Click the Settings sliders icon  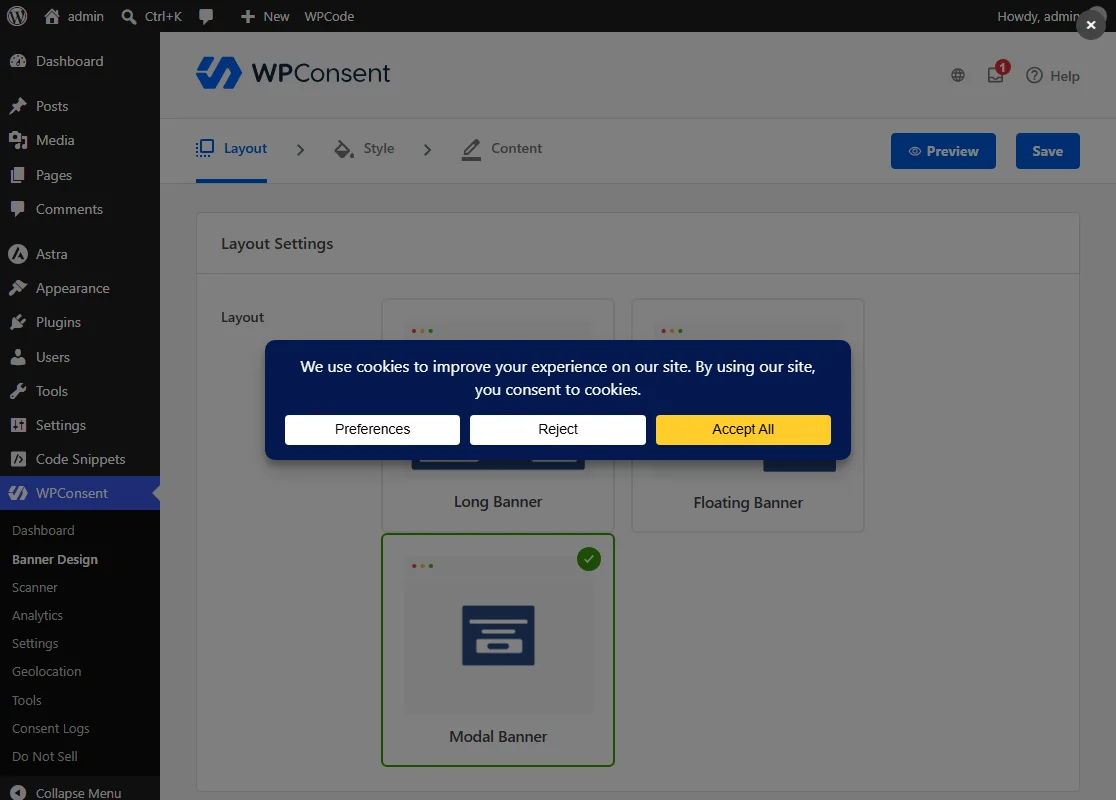[19, 426]
